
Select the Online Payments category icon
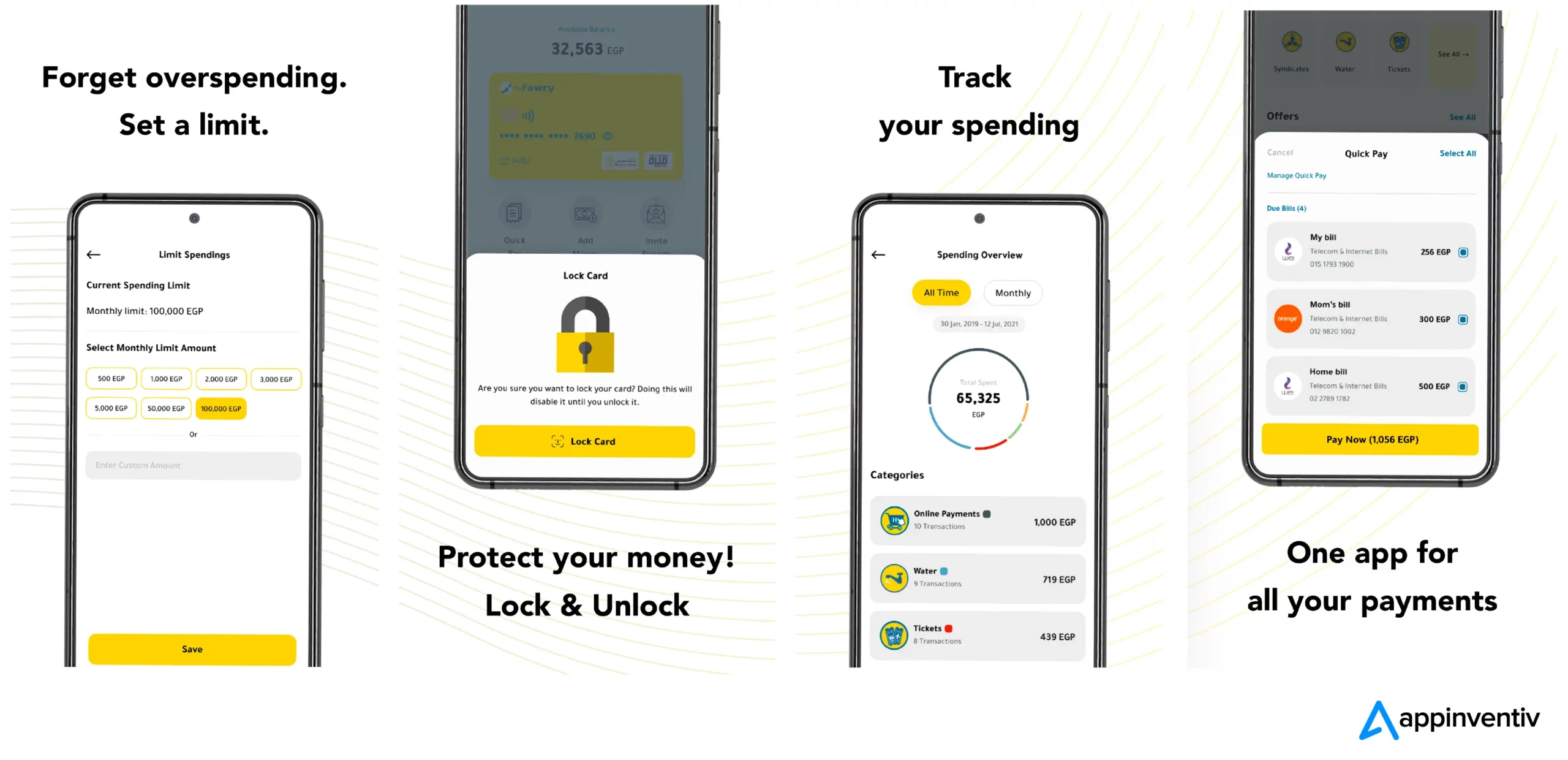pyautogui.click(x=893, y=520)
